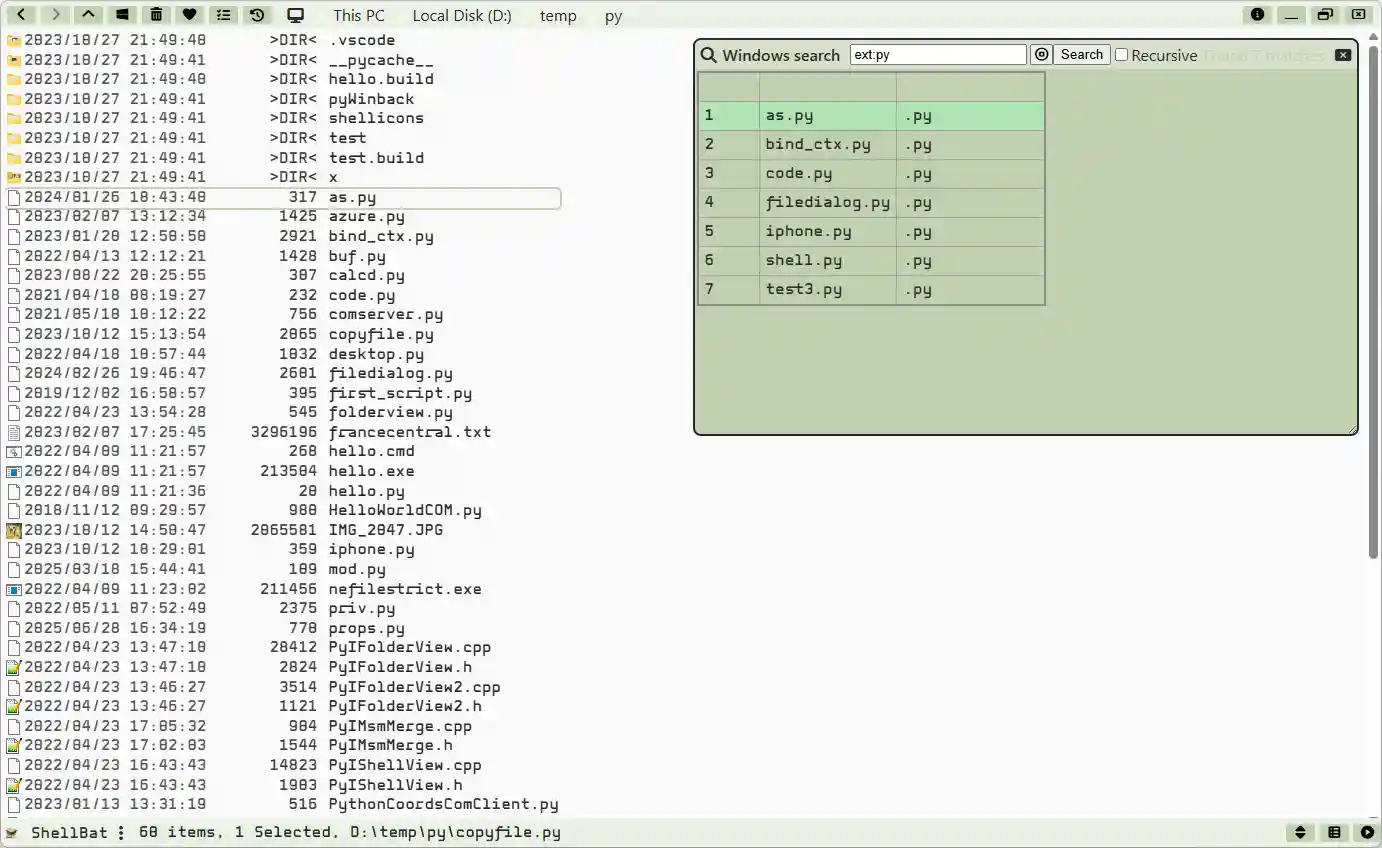The width and height of the screenshot is (1382, 848).
Task: Click the up-down sort arrows in the status bar
Action: 1300,831
